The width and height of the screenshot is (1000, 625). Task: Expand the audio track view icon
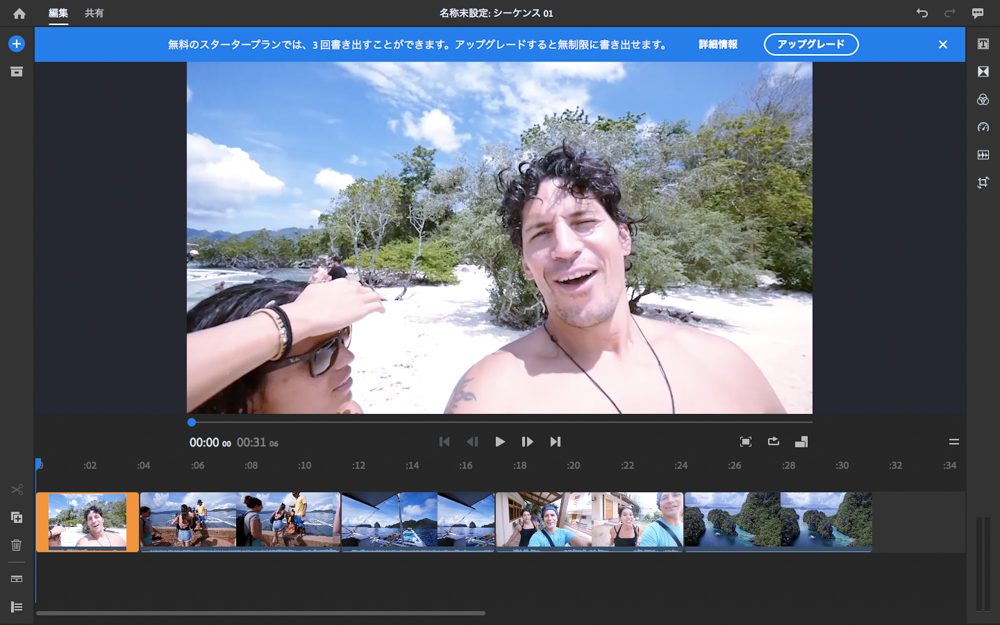[x=17, y=607]
